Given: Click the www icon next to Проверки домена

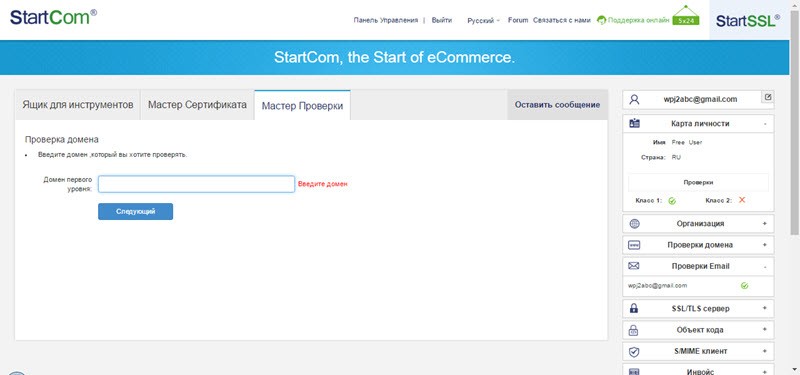Looking at the screenshot, I should (x=634, y=245).
